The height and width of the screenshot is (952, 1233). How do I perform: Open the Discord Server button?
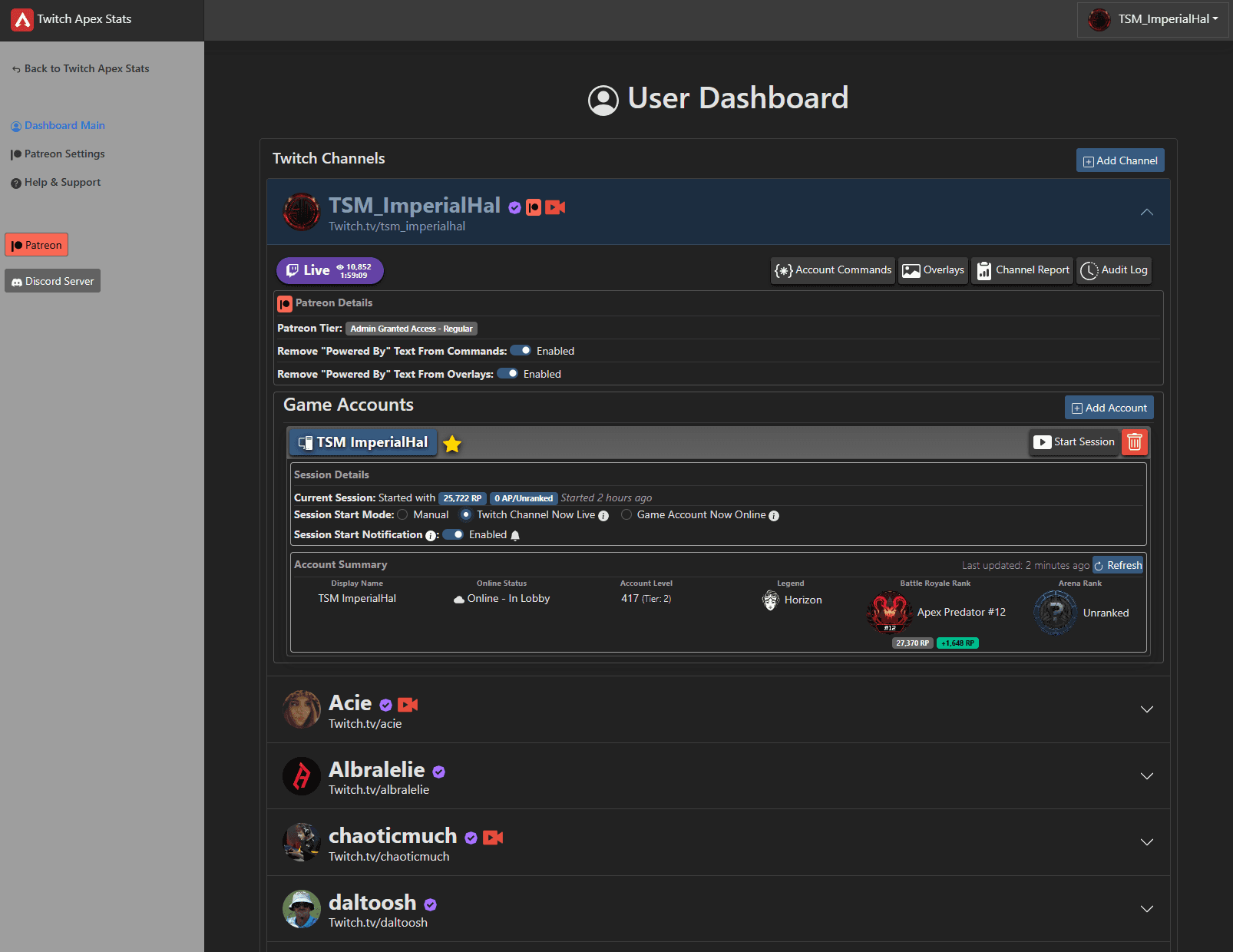53,281
